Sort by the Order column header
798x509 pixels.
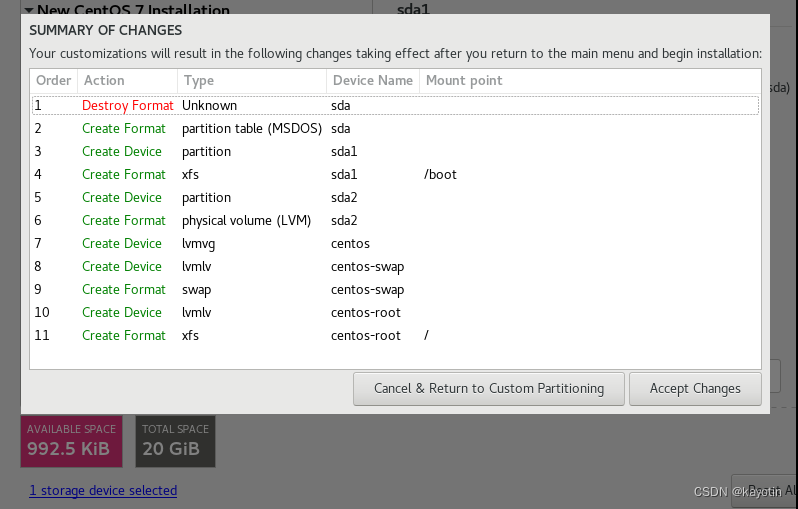click(53, 80)
